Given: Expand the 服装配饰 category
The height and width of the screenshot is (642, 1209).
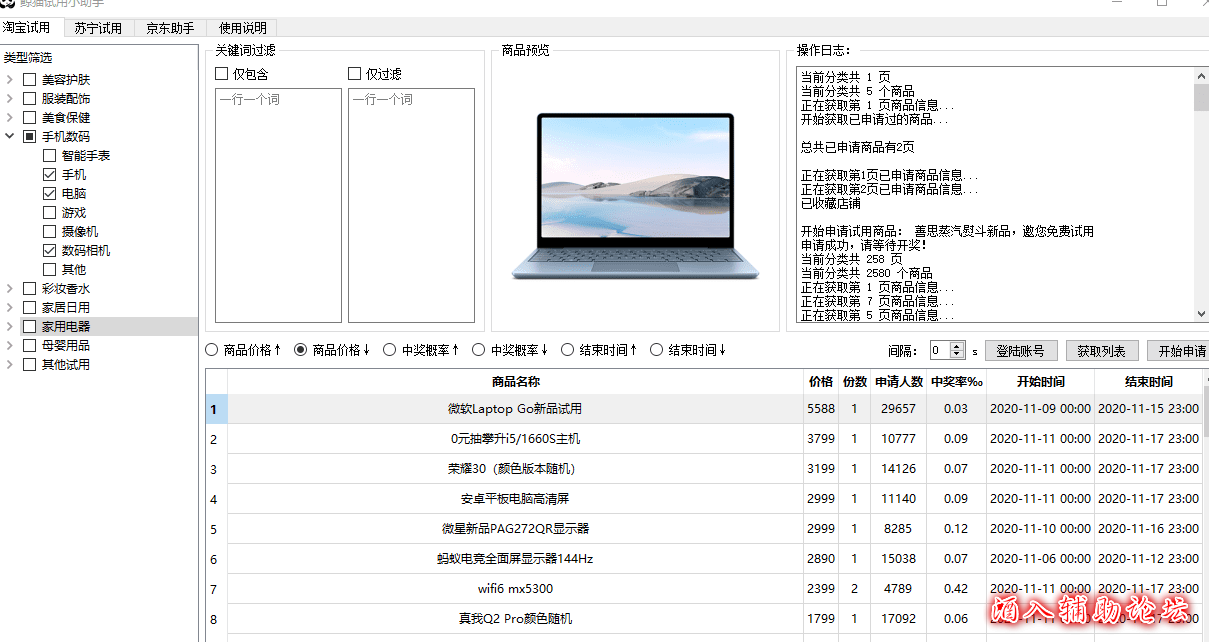Looking at the screenshot, I should [9, 98].
